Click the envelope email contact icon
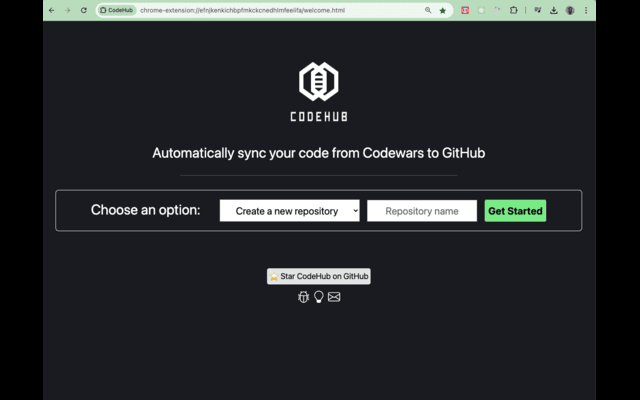Screen dimensions: 640x400 click(x=334, y=297)
